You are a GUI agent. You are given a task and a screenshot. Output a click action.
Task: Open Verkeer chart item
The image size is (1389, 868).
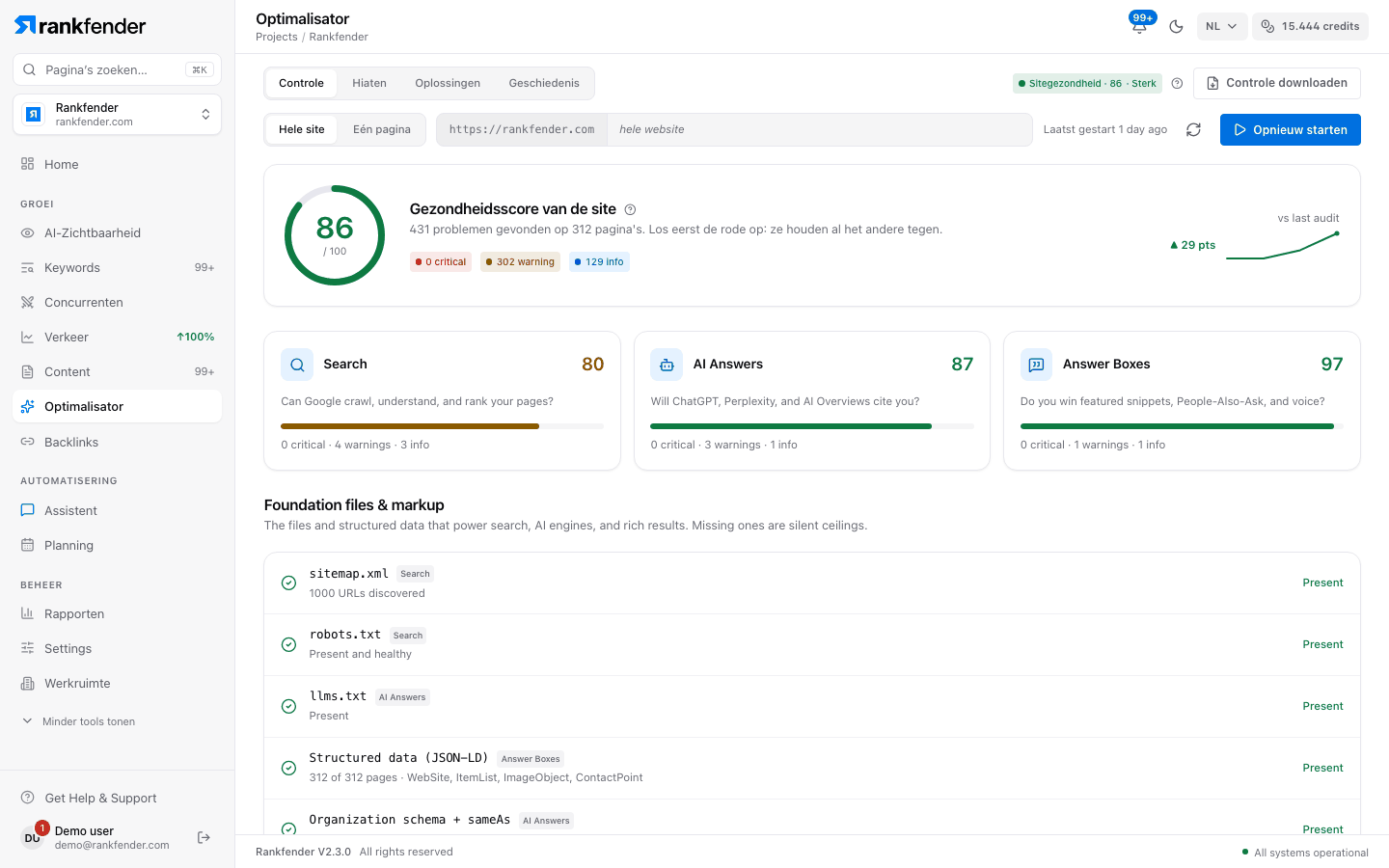(117, 337)
